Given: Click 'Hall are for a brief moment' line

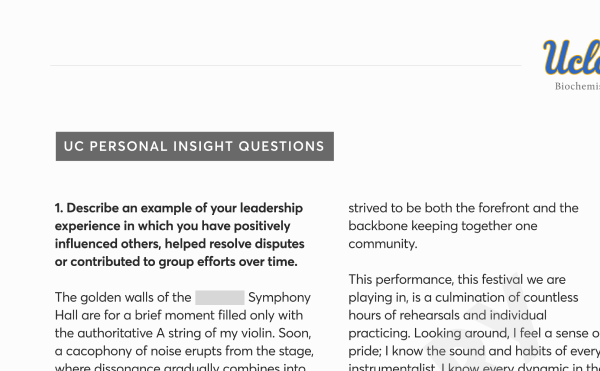Looking at the screenshot, I should [x=179, y=316].
